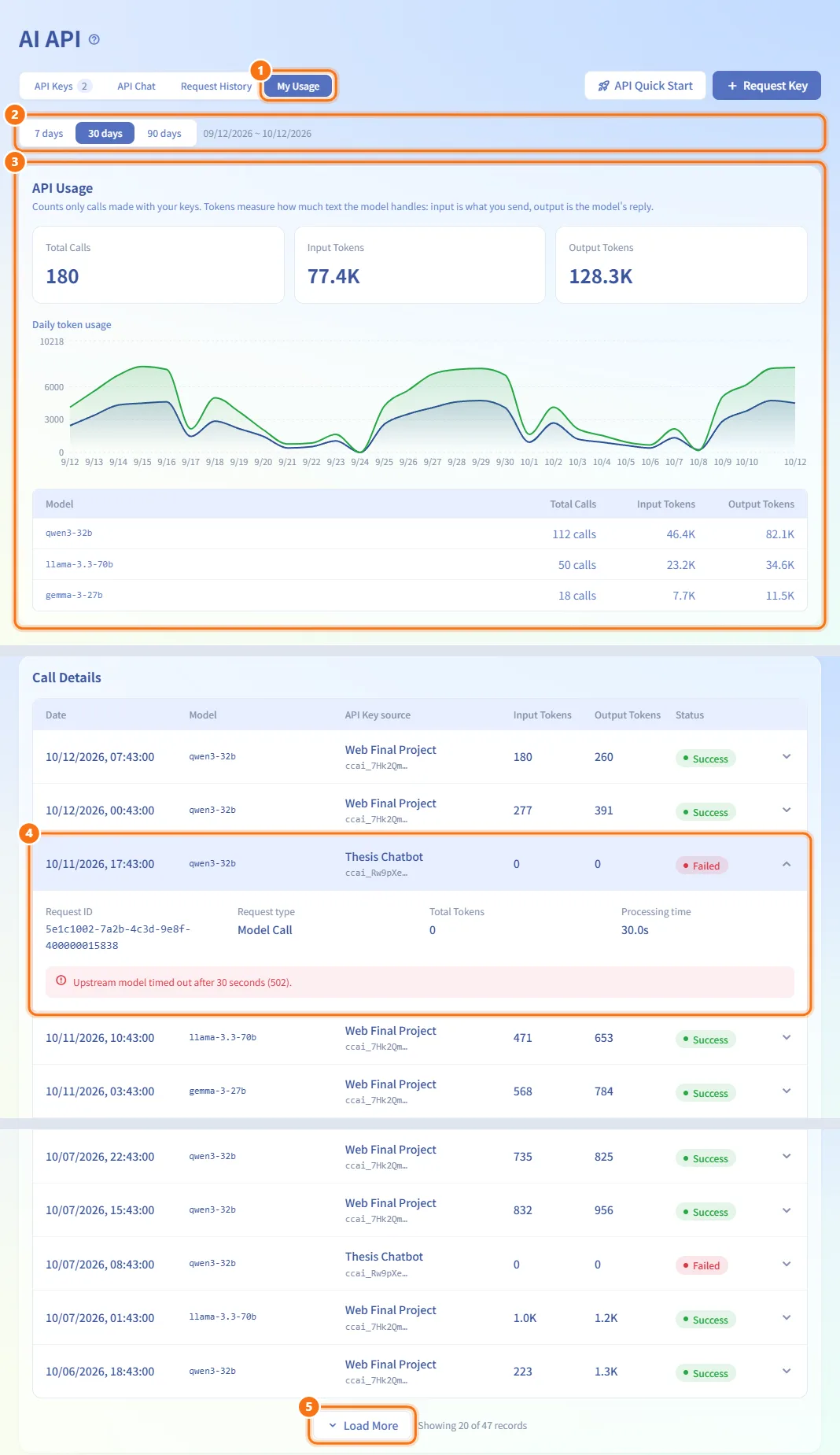Open the Request History tab
Image resolution: width=840 pixels, height=1455 pixels.
[216, 86]
